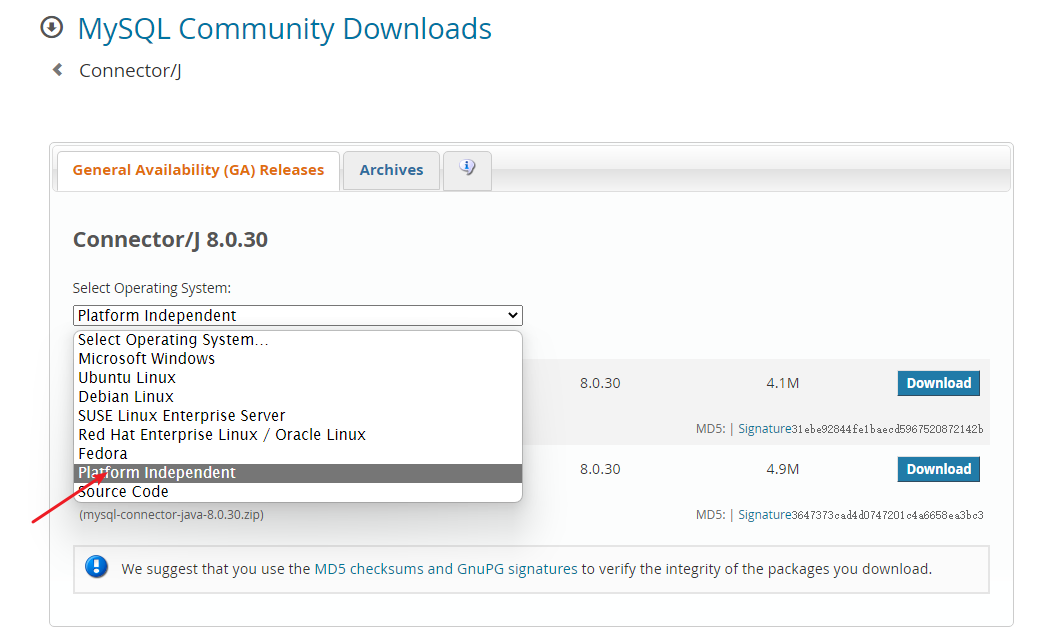Open MD5 checksums and GnuPG signatures link
Viewport: 1046px width, 634px height.
446,569
